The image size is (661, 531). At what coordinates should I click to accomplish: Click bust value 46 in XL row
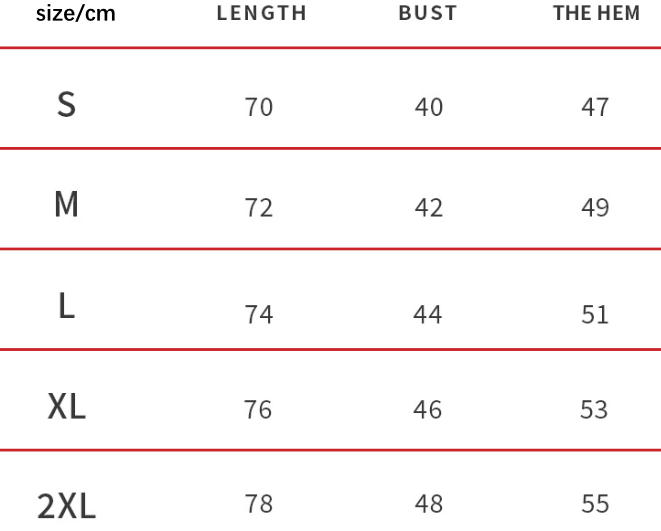[428, 410]
